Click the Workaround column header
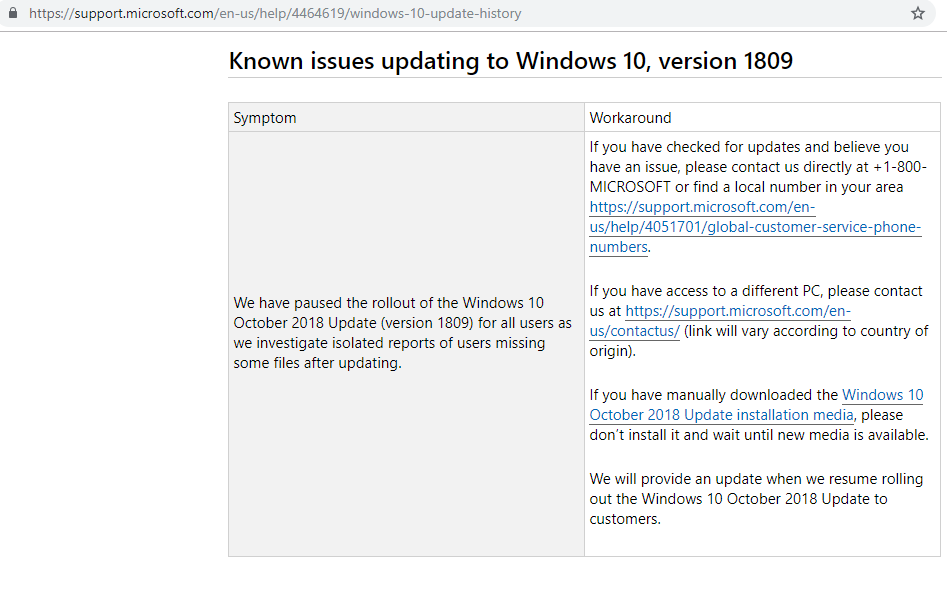 (x=630, y=118)
